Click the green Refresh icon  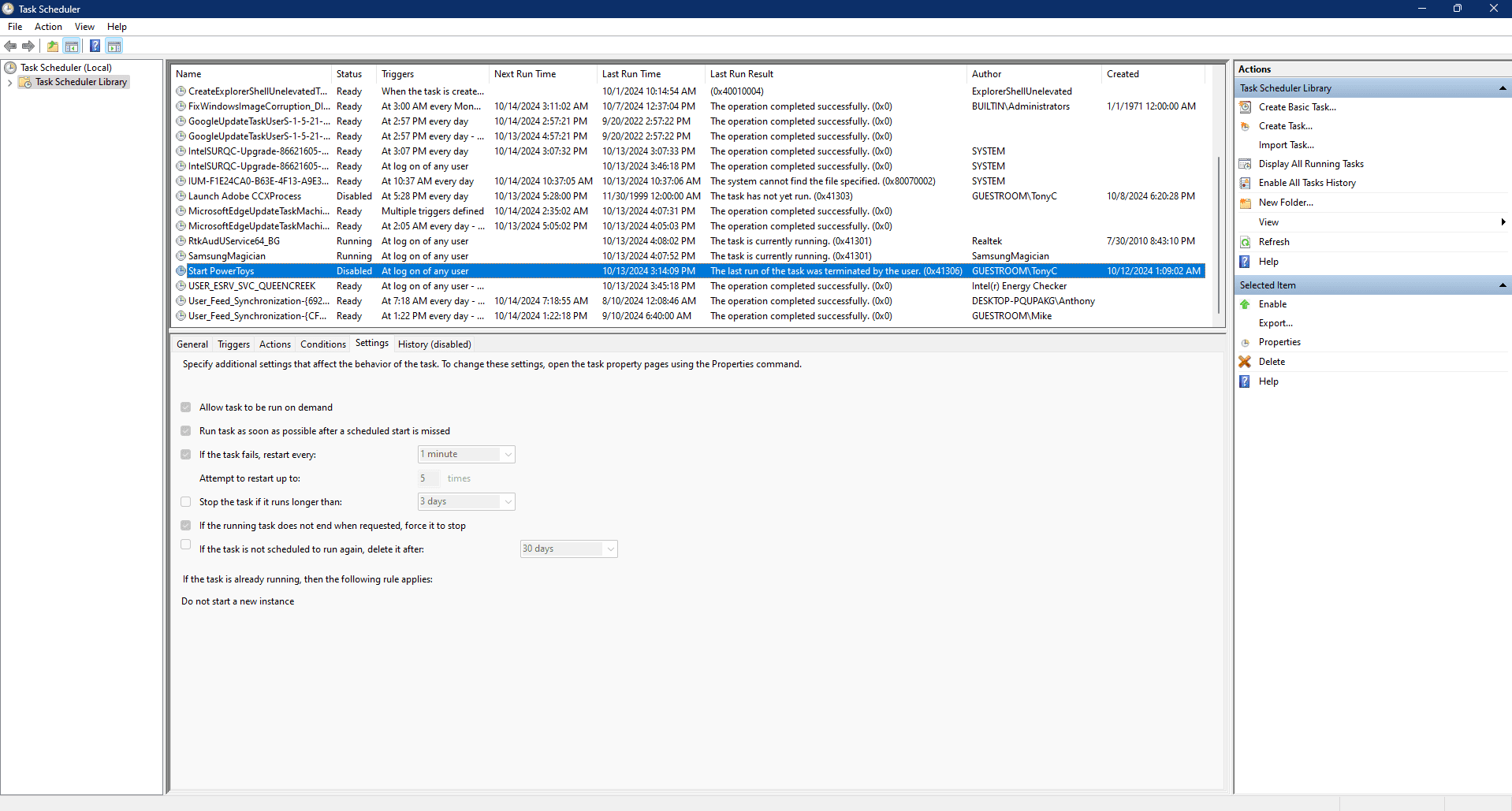pyautogui.click(x=1246, y=242)
